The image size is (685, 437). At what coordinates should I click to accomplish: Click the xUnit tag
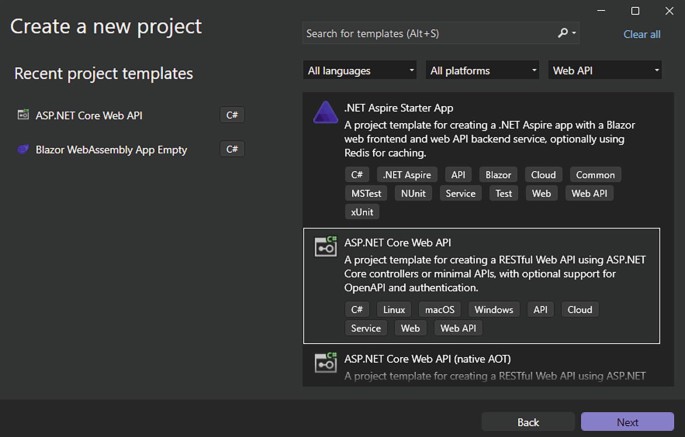(x=362, y=212)
